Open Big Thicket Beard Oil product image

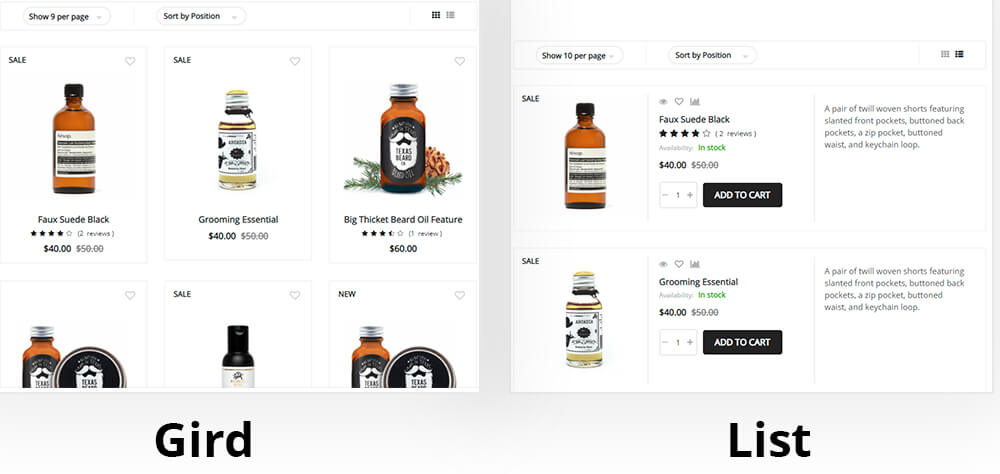[x=403, y=139]
